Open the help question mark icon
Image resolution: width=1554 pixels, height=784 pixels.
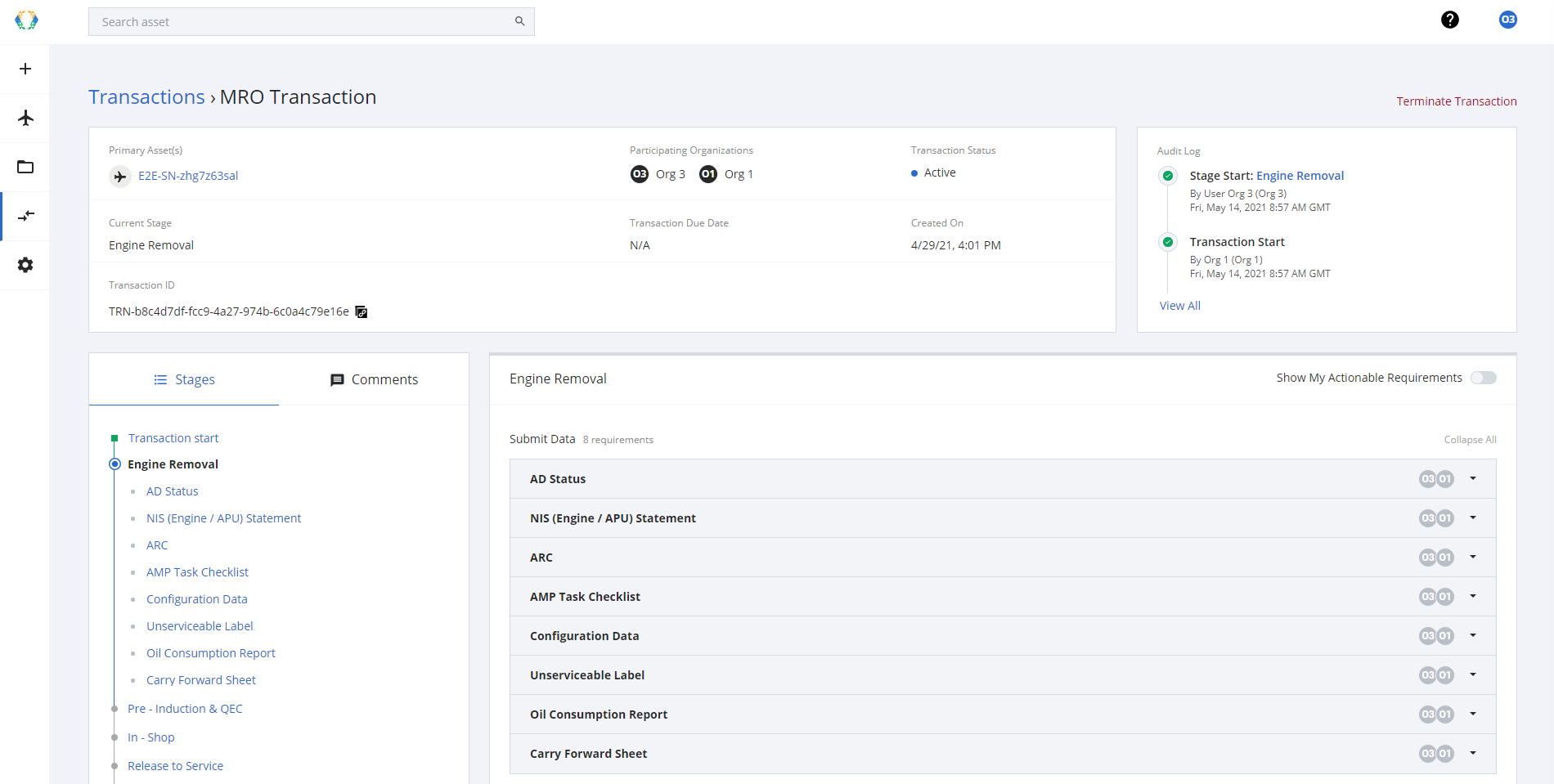[1449, 20]
